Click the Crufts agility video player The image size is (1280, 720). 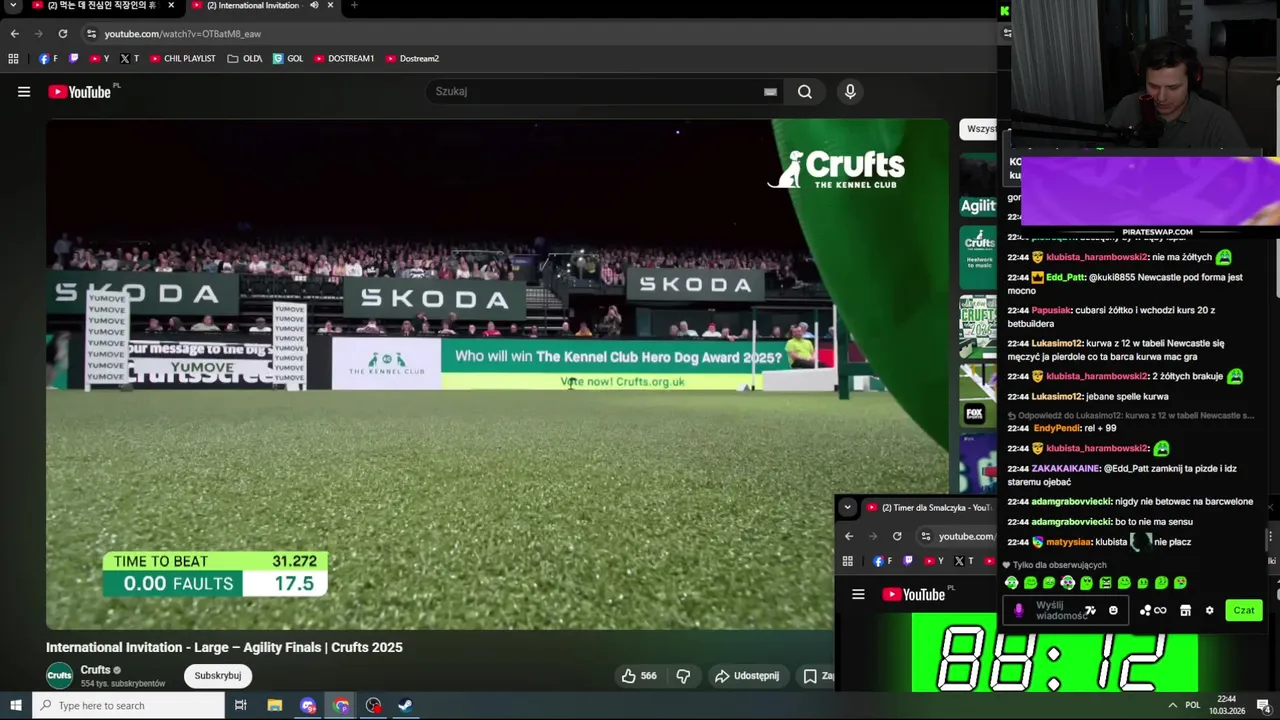click(x=497, y=374)
